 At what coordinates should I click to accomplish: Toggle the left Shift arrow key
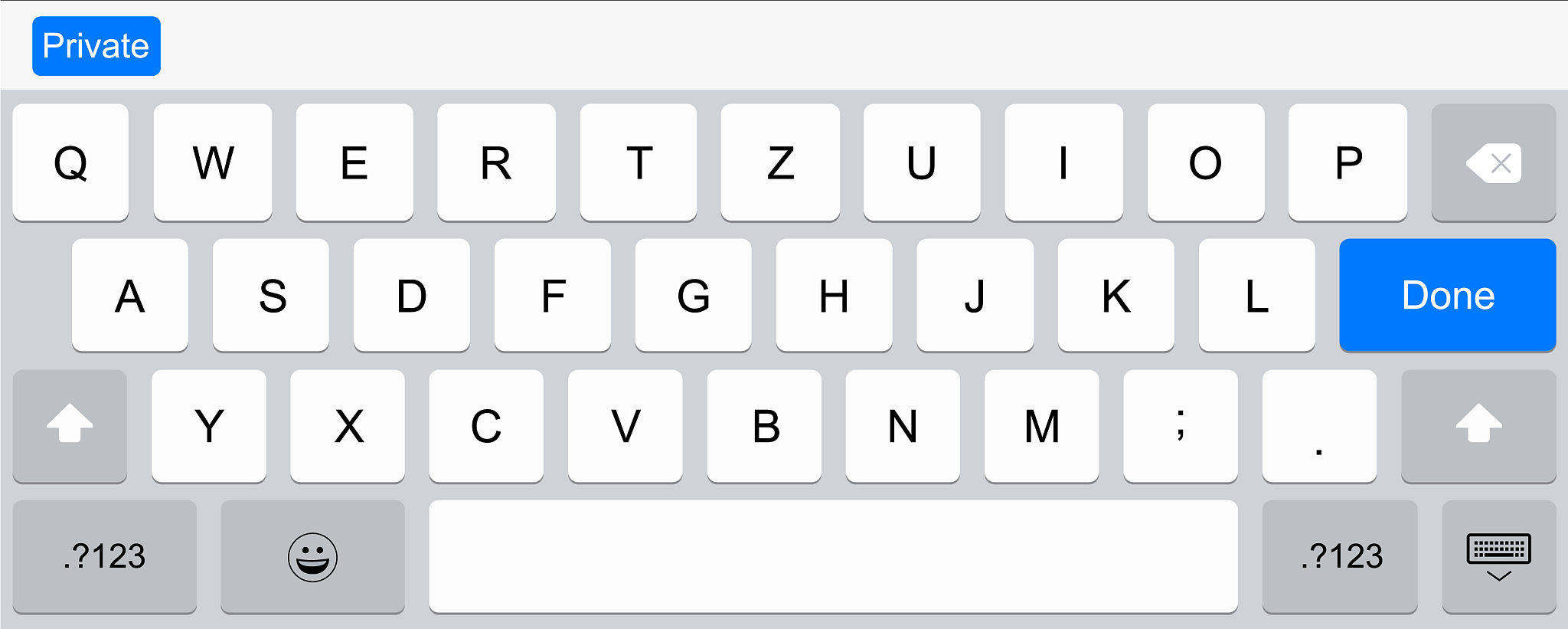pos(70,426)
